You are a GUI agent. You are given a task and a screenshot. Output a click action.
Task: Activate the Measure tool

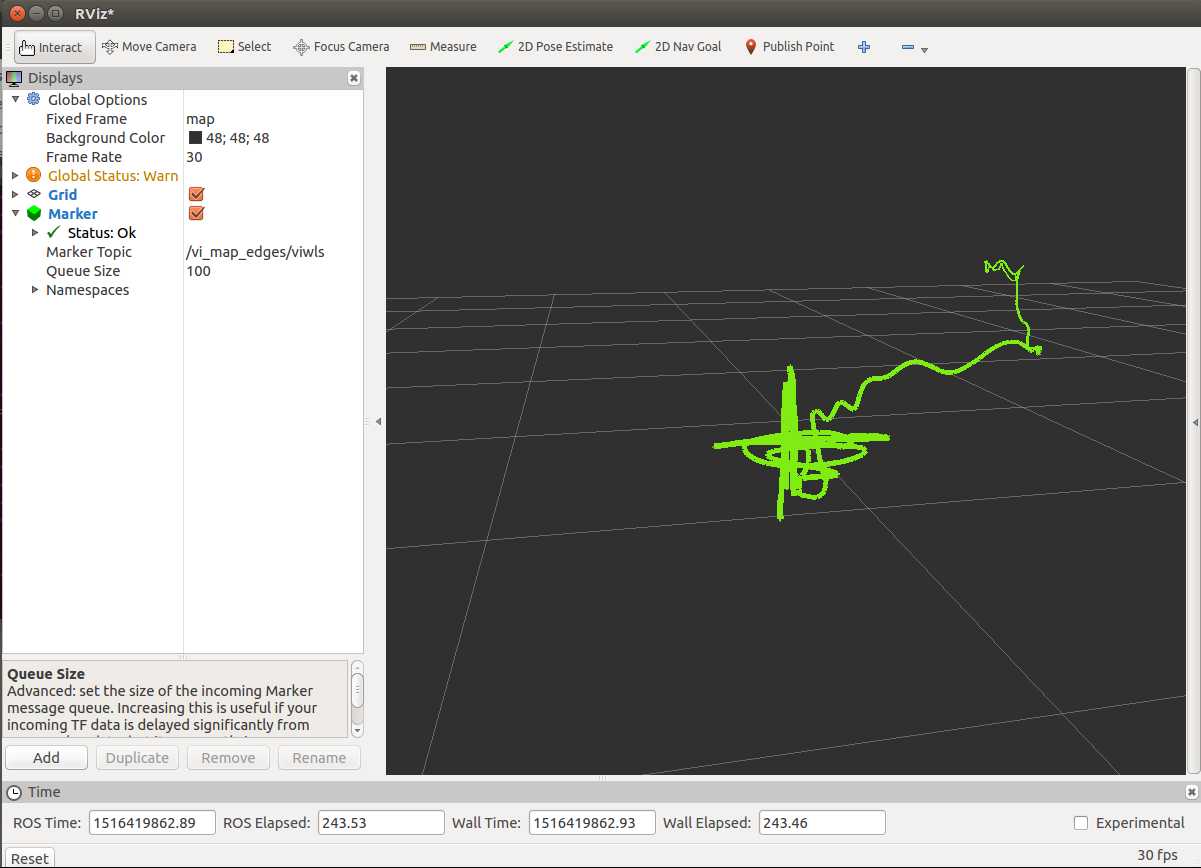pyautogui.click(x=443, y=47)
